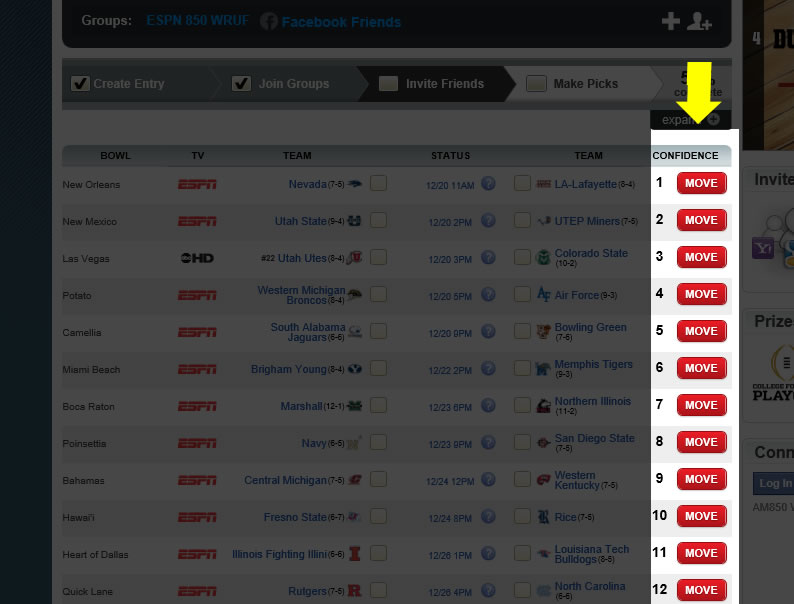Pick LA-Lafayette checkbox

pyautogui.click(x=522, y=183)
